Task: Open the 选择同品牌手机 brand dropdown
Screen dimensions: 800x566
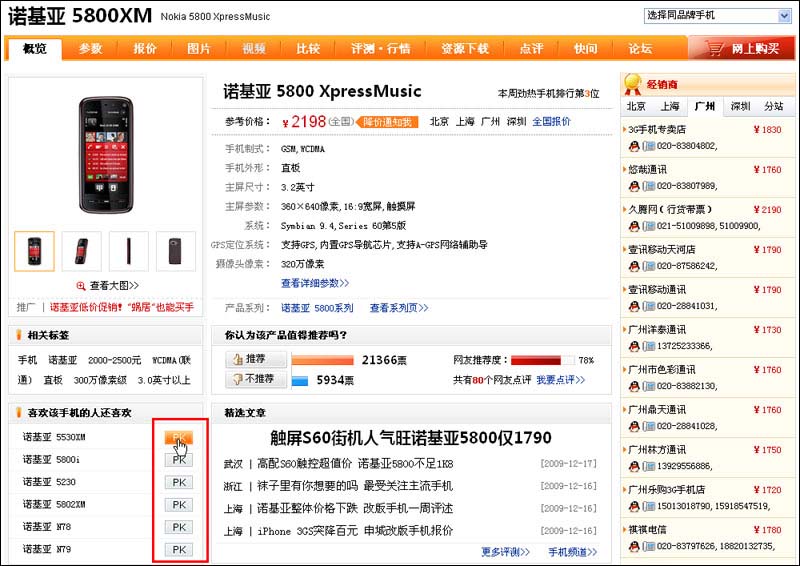Action: pos(717,16)
